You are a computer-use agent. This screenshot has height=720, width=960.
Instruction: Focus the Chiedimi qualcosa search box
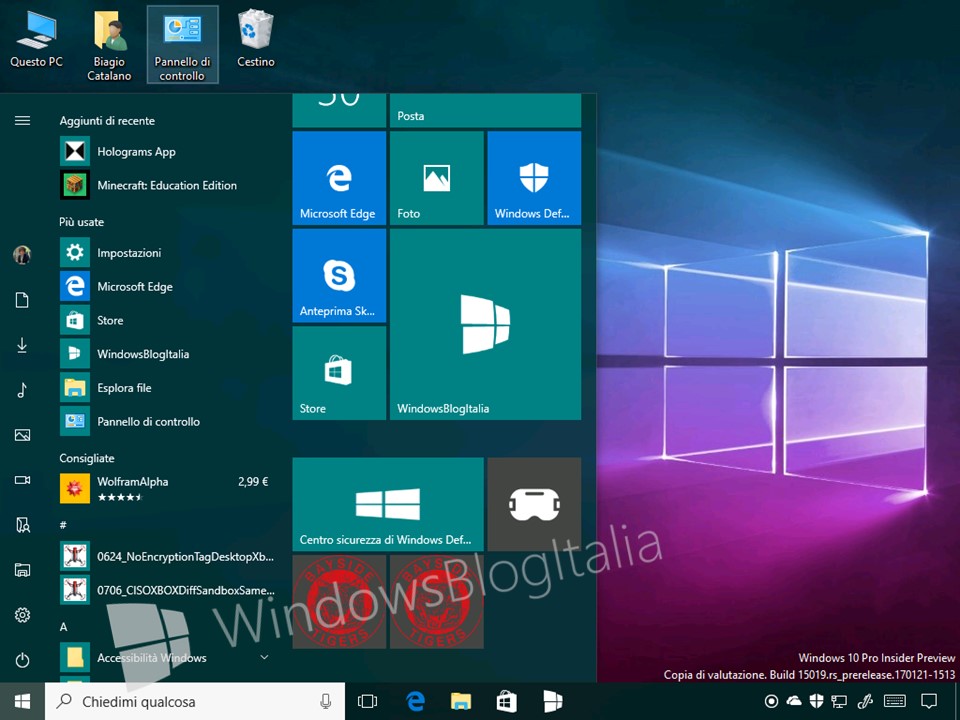[x=195, y=702]
